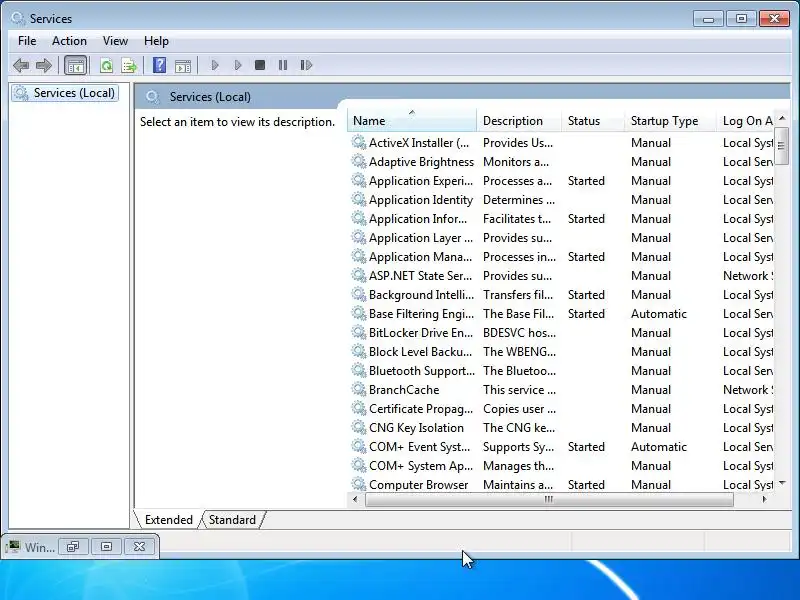Maximize the minimized Win... window

tap(106, 546)
